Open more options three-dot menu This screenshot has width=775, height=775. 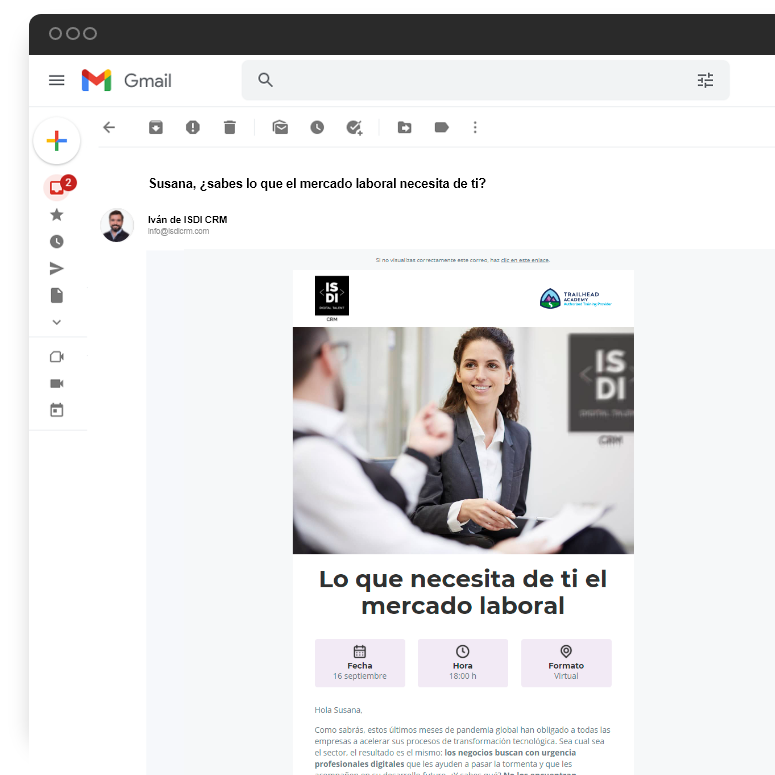point(475,128)
